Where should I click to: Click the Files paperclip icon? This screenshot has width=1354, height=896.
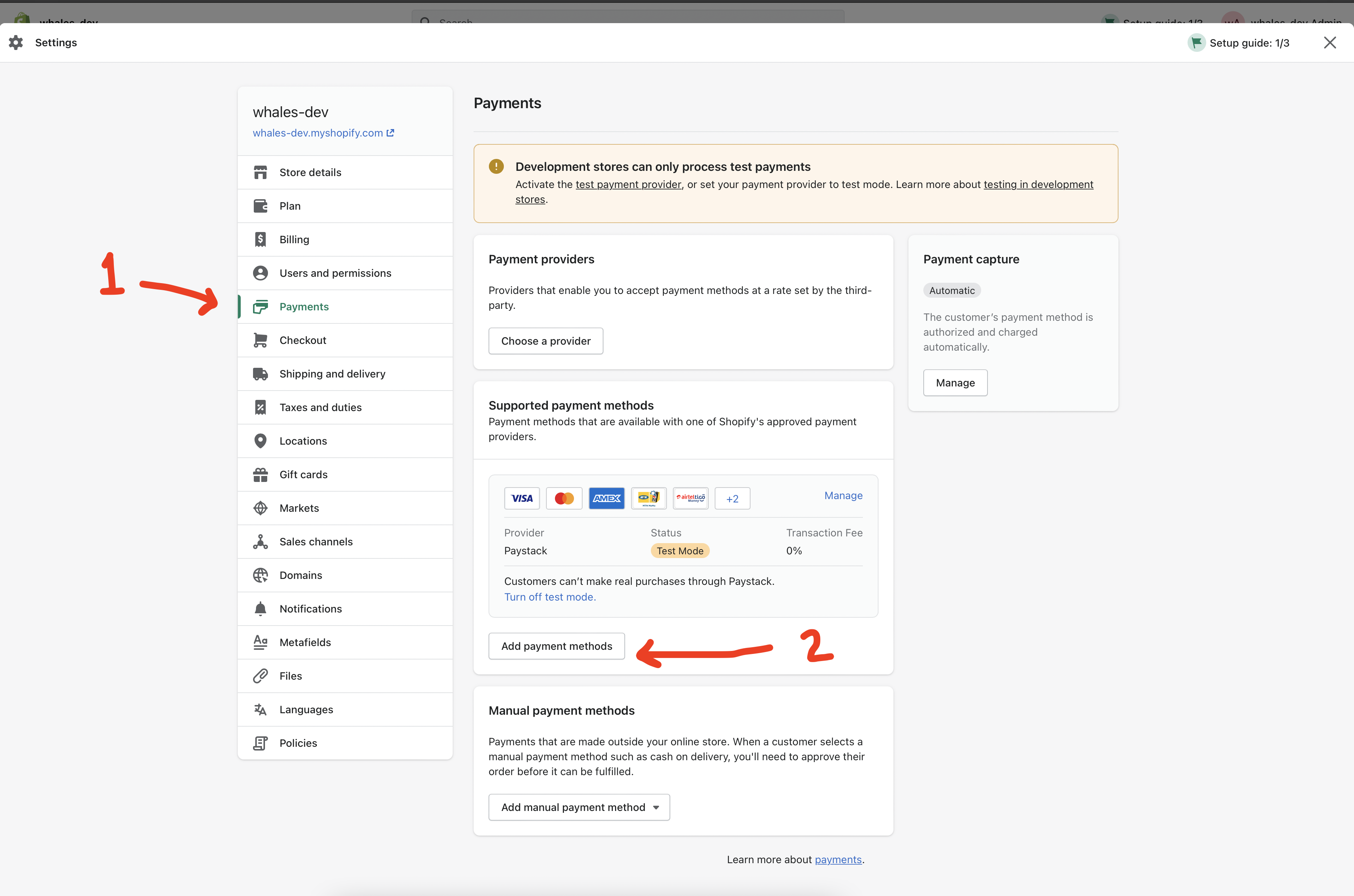point(260,676)
